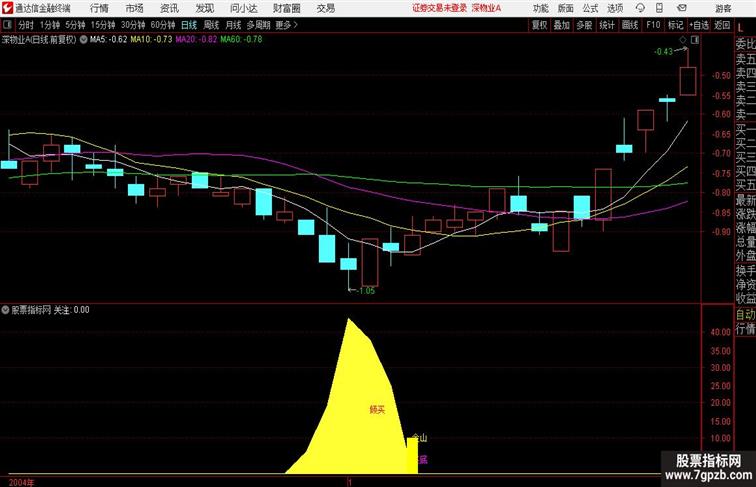Click the -1.05 low price marker
Viewport: 756px width, 487px height.
(364, 291)
